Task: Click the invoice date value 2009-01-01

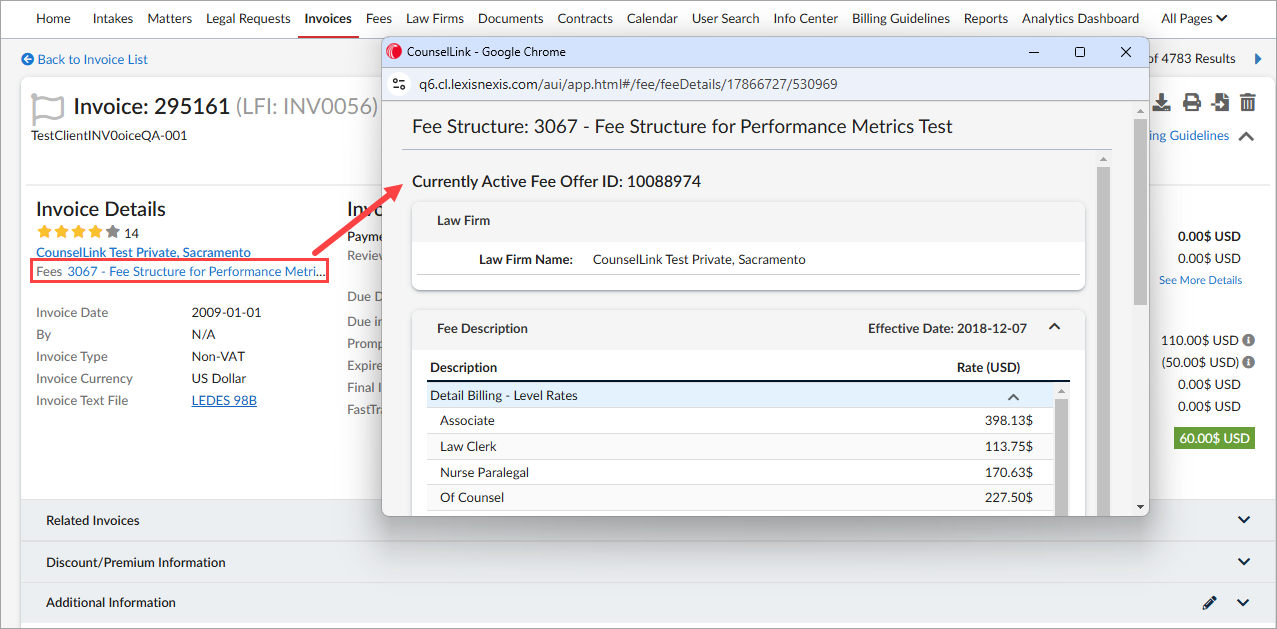Action: click(x=226, y=313)
